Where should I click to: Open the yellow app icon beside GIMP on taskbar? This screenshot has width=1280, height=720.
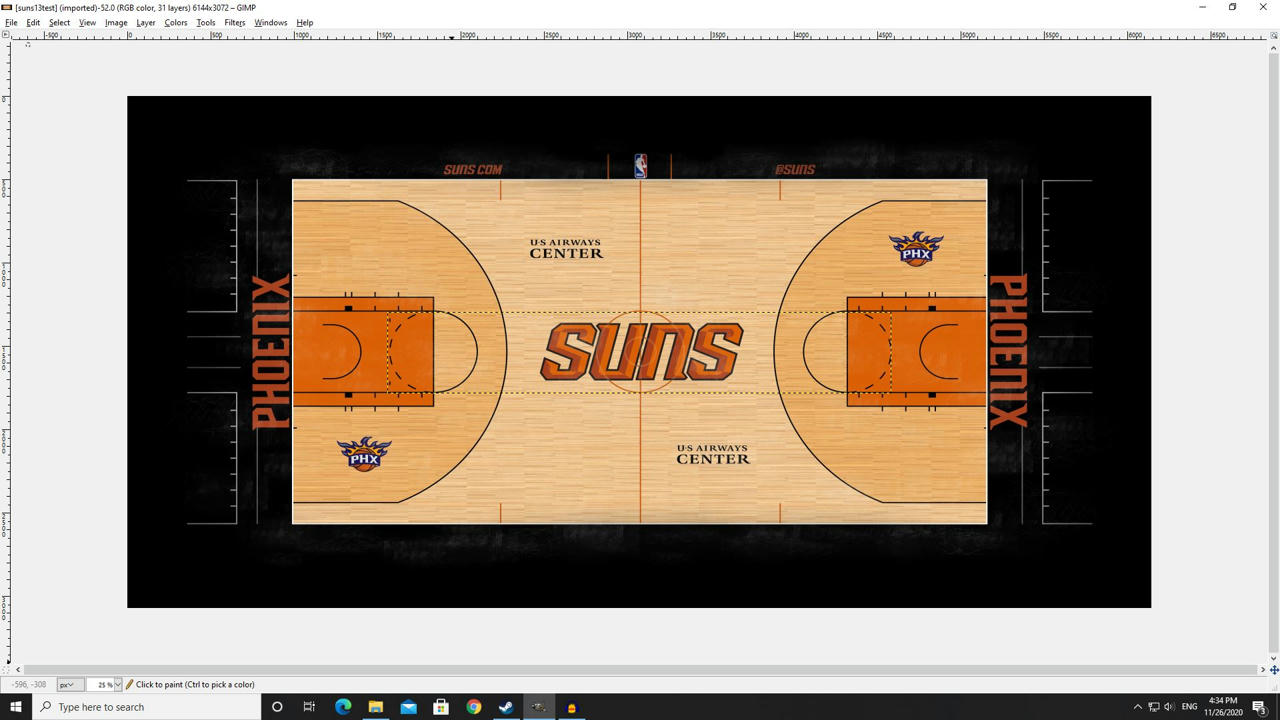571,707
